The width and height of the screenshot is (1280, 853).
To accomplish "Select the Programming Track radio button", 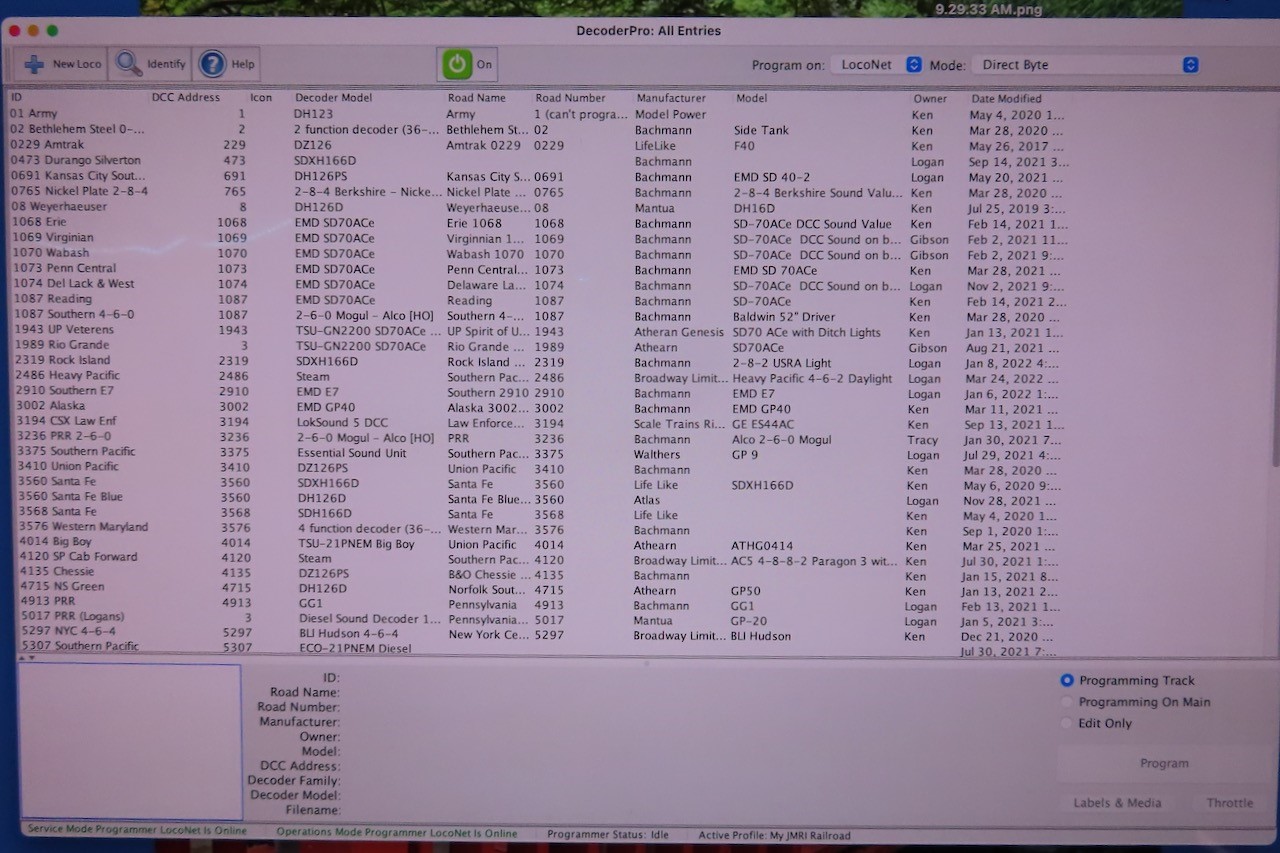I will coord(1066,680).
